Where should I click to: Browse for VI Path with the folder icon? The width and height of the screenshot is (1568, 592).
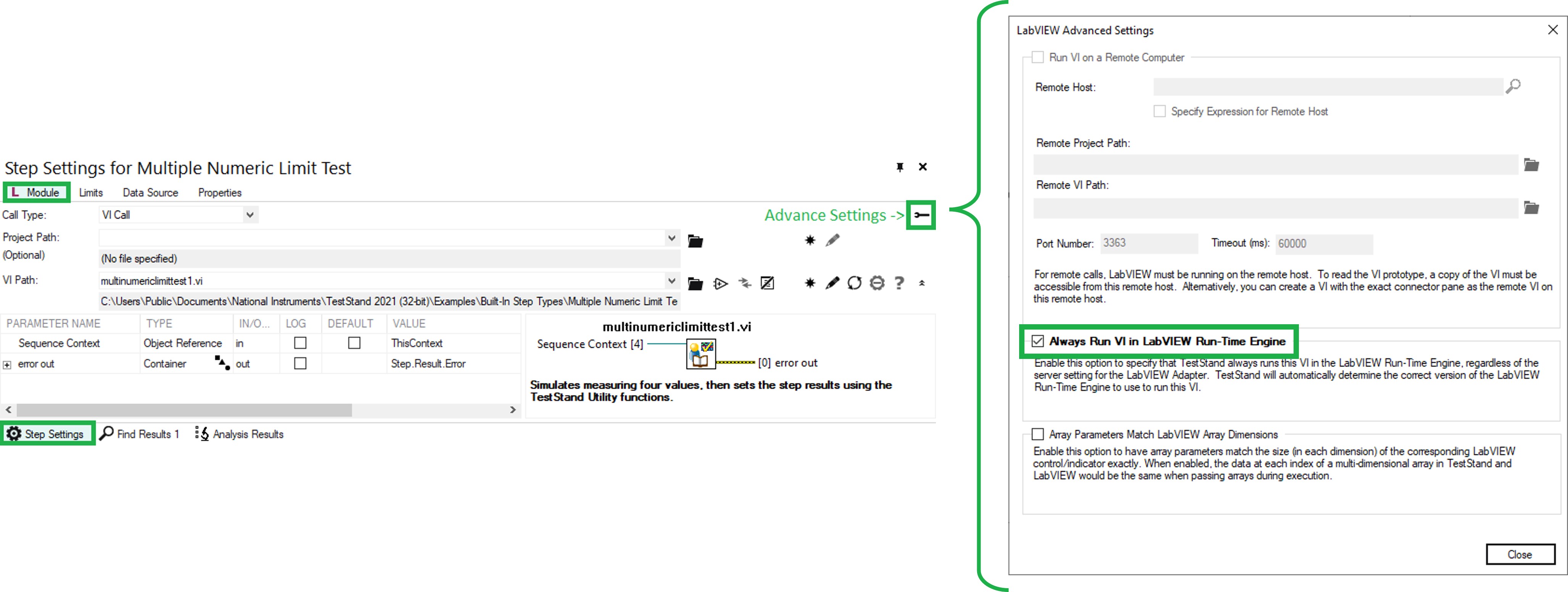click(x=695, y=283)
